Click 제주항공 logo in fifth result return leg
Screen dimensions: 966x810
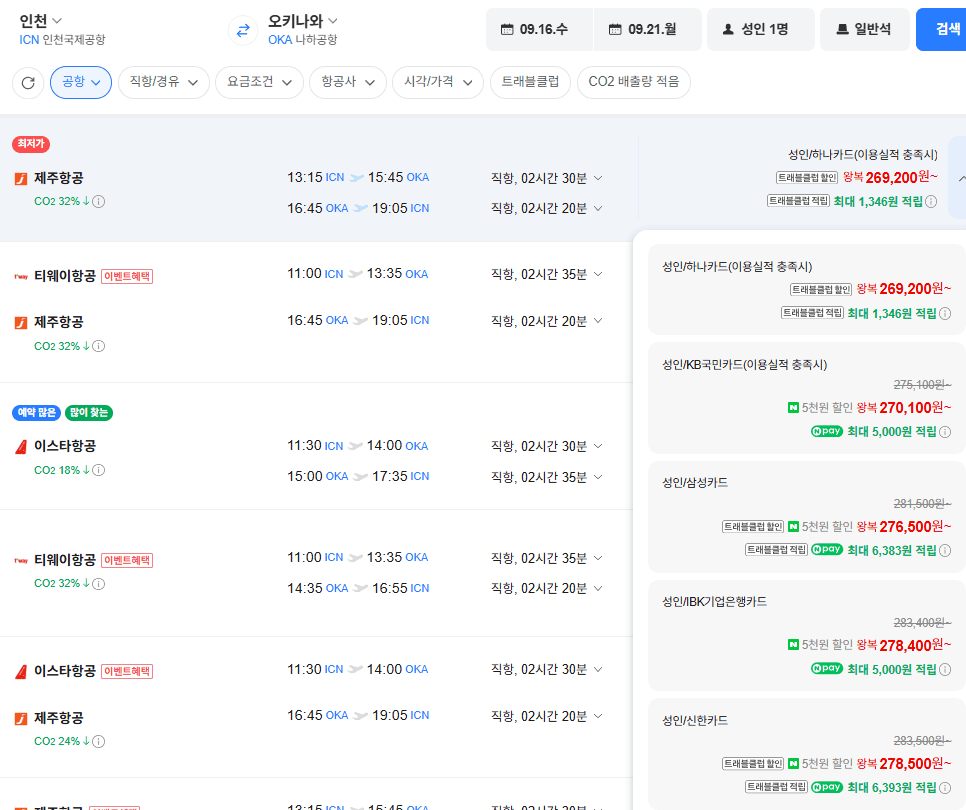pos(21,718)
